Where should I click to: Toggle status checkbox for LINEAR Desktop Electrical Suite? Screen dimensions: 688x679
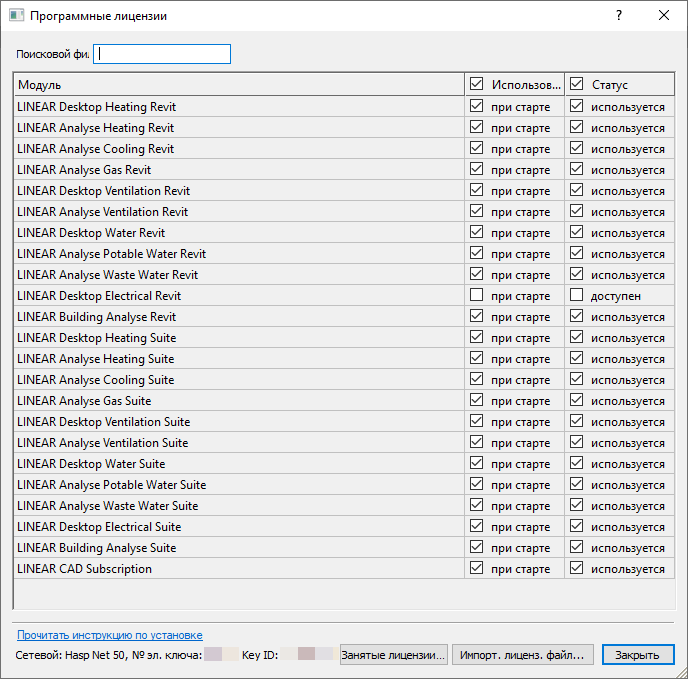pyautogui.click(x=576, y=526)
